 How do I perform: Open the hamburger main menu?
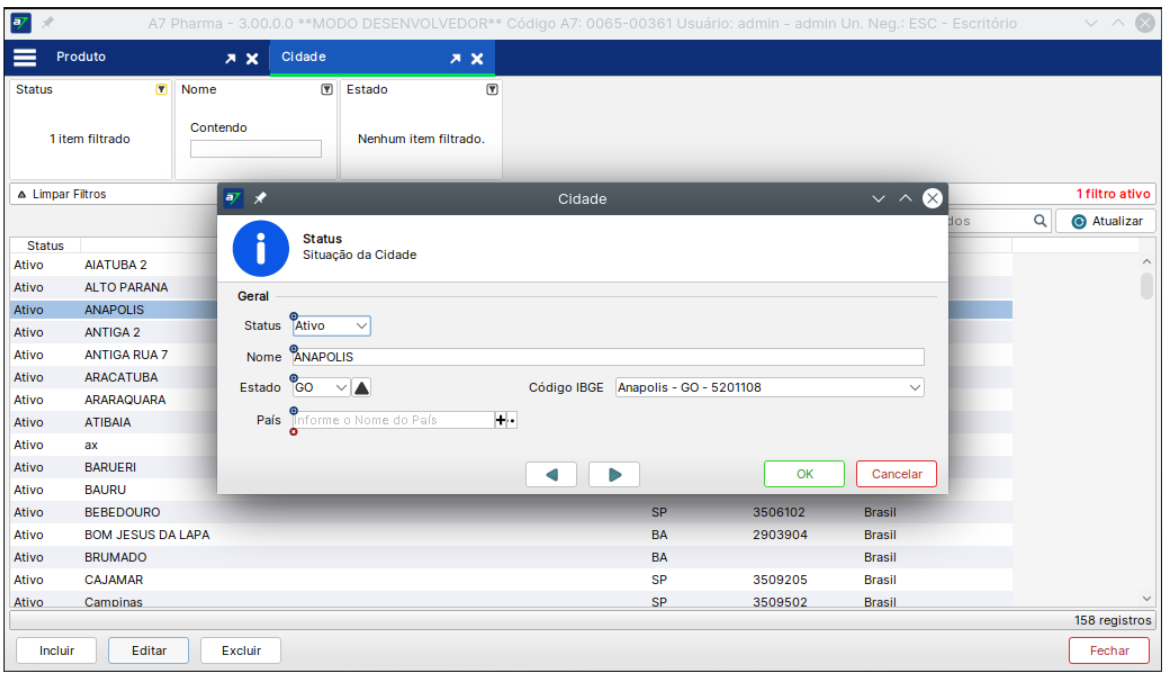point(25,57)
